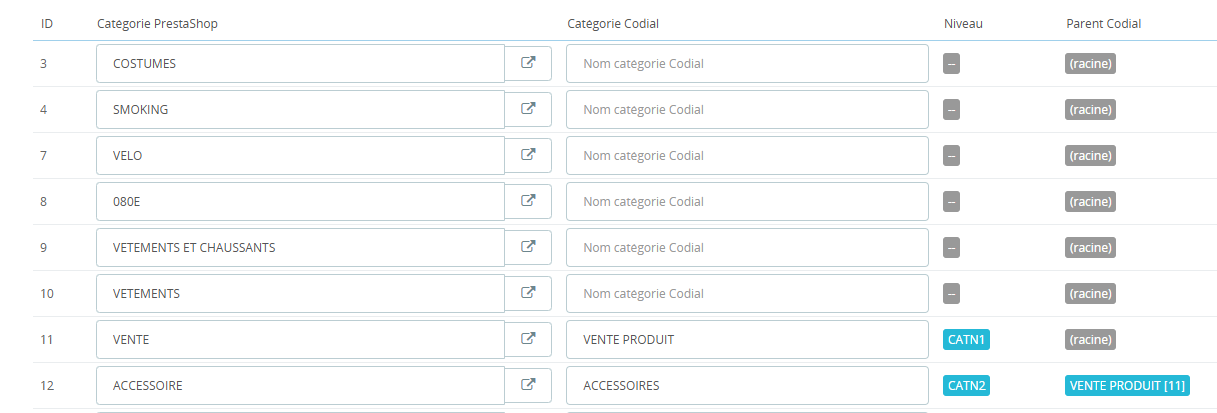Viewport: 1217px width, 413px height.
Task: Click the 080E PrestaShop category field
Action: coord(300,201)
